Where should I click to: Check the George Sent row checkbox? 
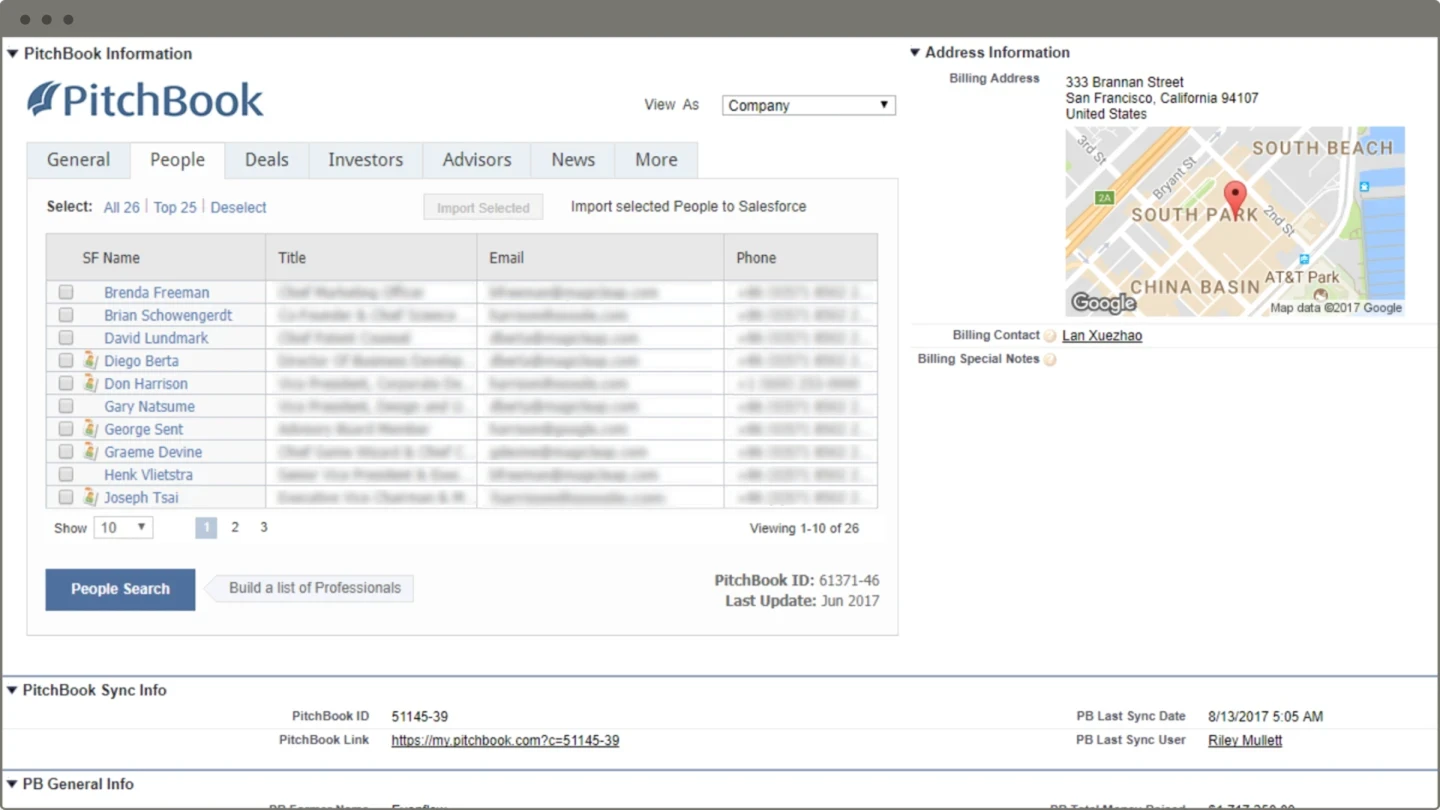point(66,429)
